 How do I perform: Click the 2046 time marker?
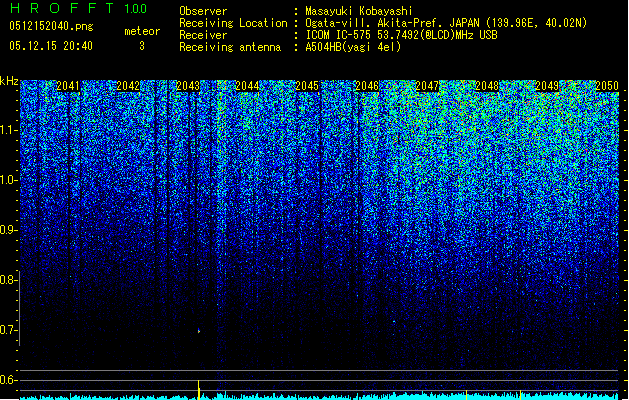[367, 86]
